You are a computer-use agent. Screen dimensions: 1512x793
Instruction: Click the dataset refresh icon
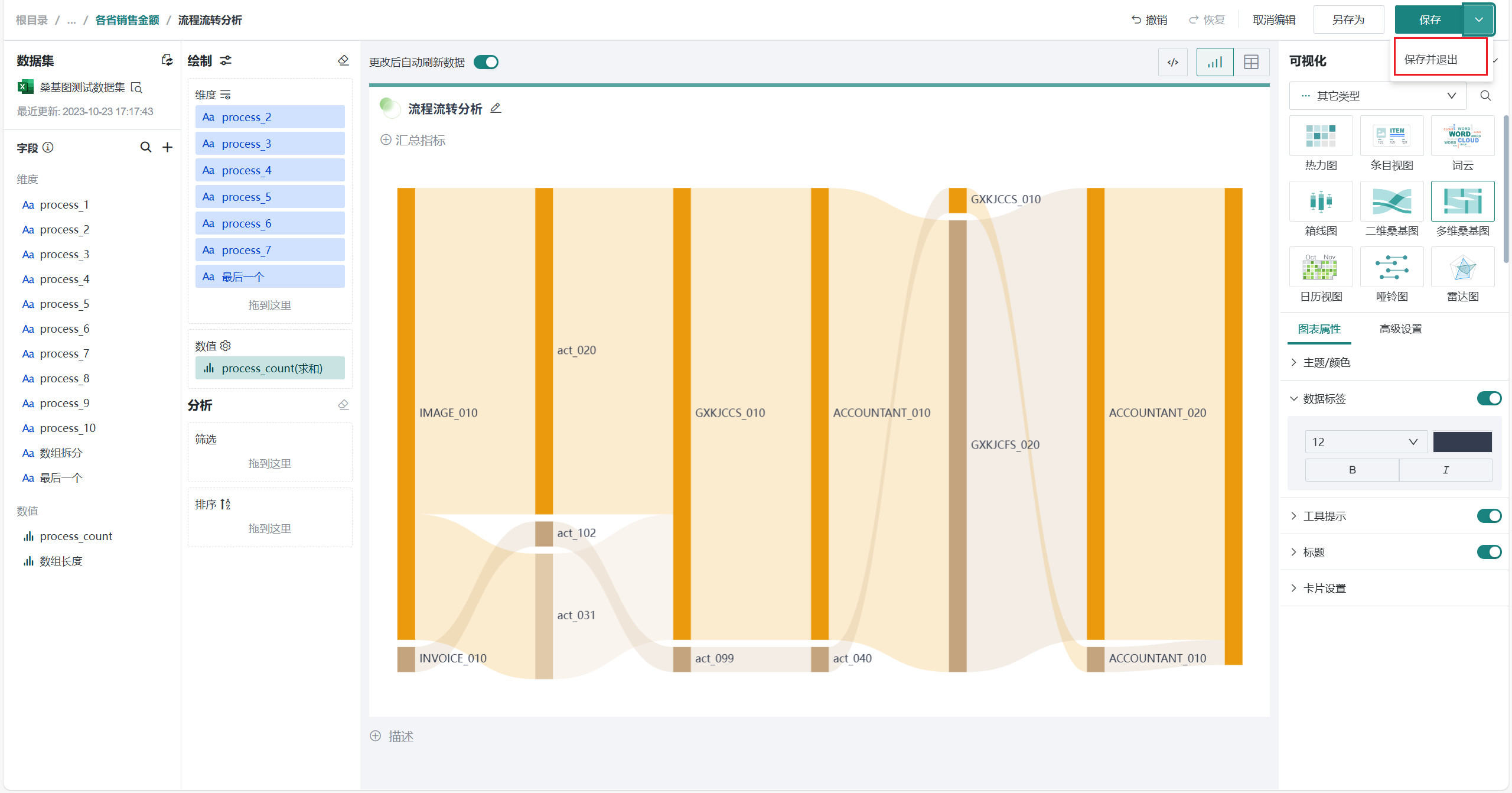pos(167,60)
